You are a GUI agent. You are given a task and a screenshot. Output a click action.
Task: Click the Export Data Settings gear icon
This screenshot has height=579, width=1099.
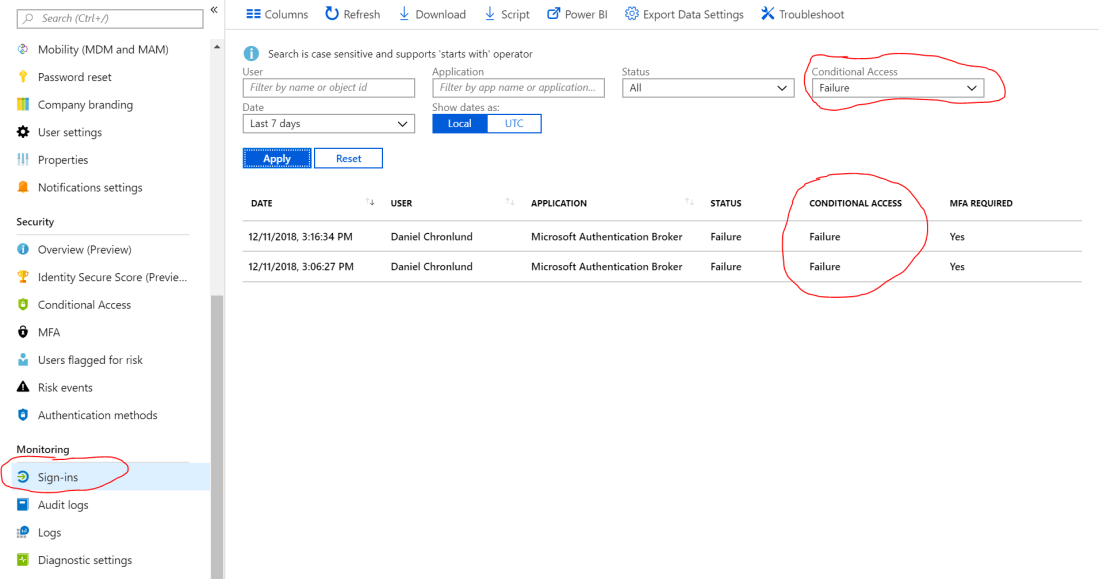tap(631, 14)
